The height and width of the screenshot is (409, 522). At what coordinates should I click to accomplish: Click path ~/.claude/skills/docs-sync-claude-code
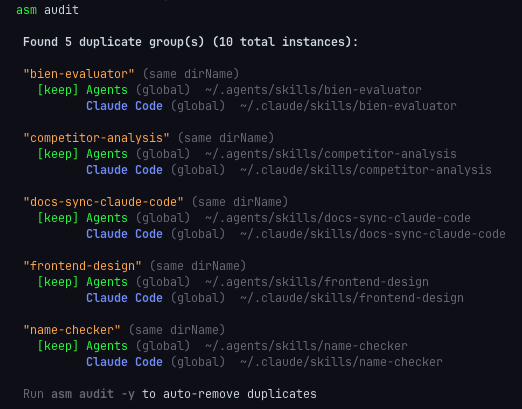(x=373, y=234)
